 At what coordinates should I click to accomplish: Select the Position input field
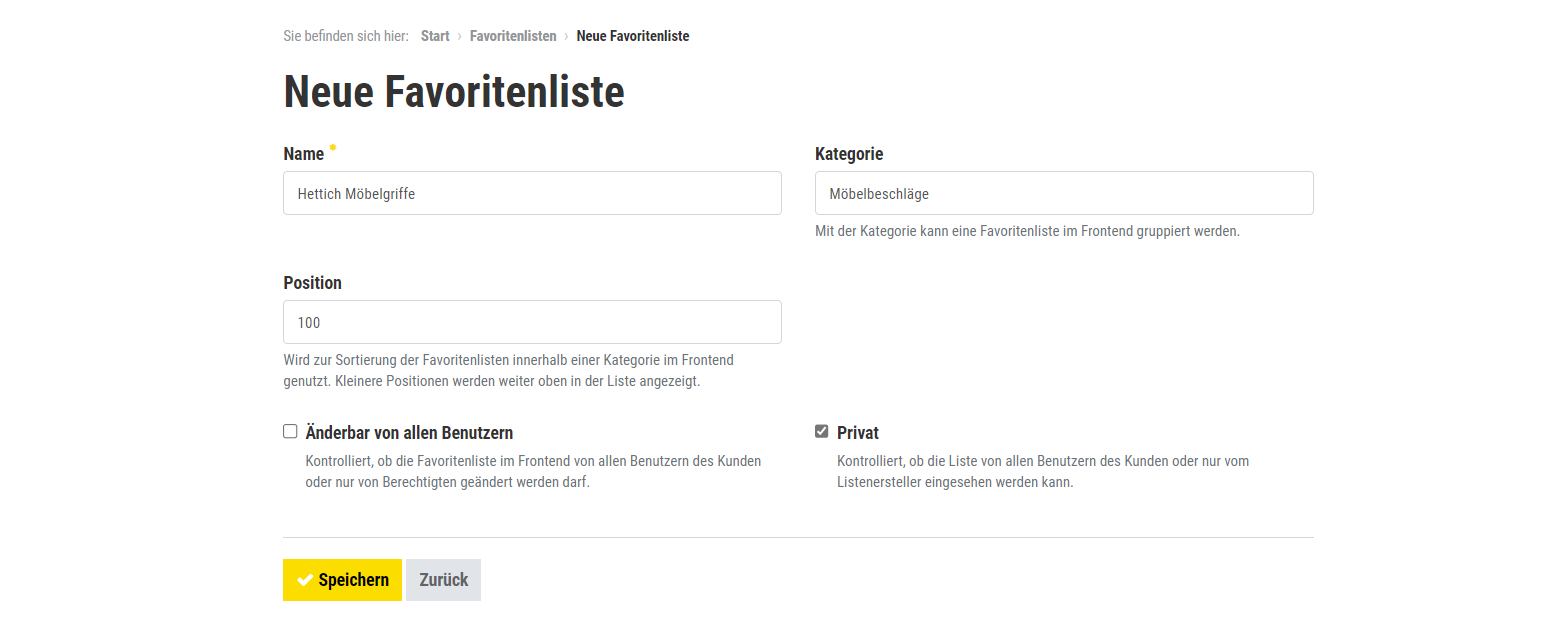tap(532, 322)
